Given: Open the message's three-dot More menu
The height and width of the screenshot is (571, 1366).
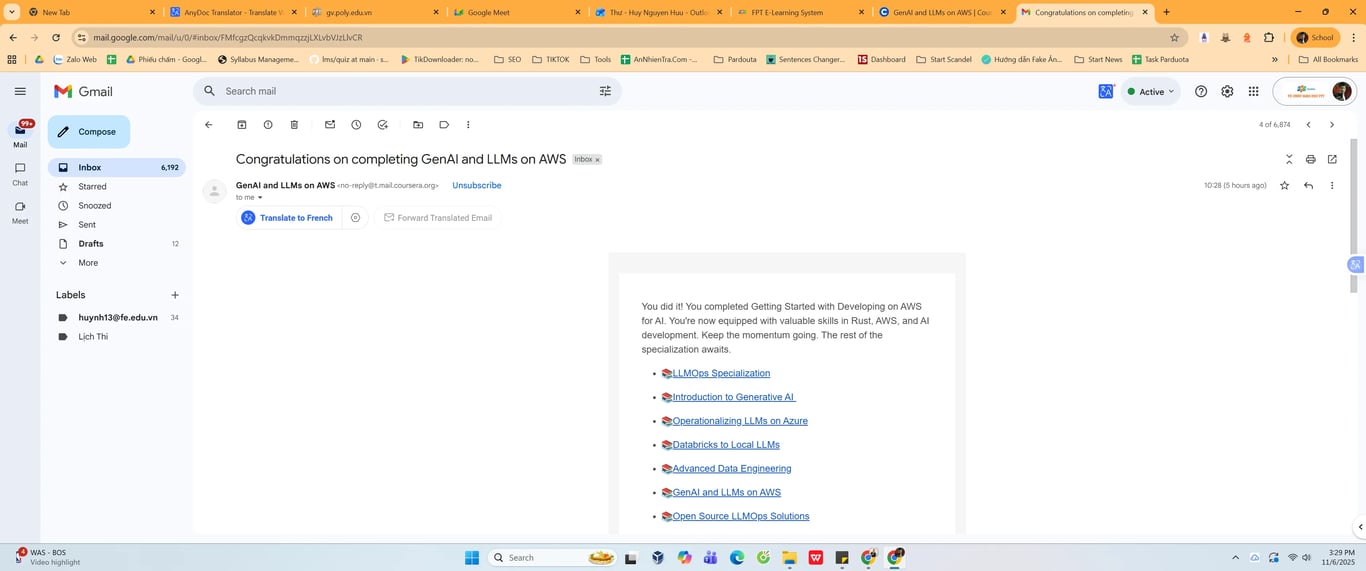Looking at the screenshot, I should (1332, 185).
